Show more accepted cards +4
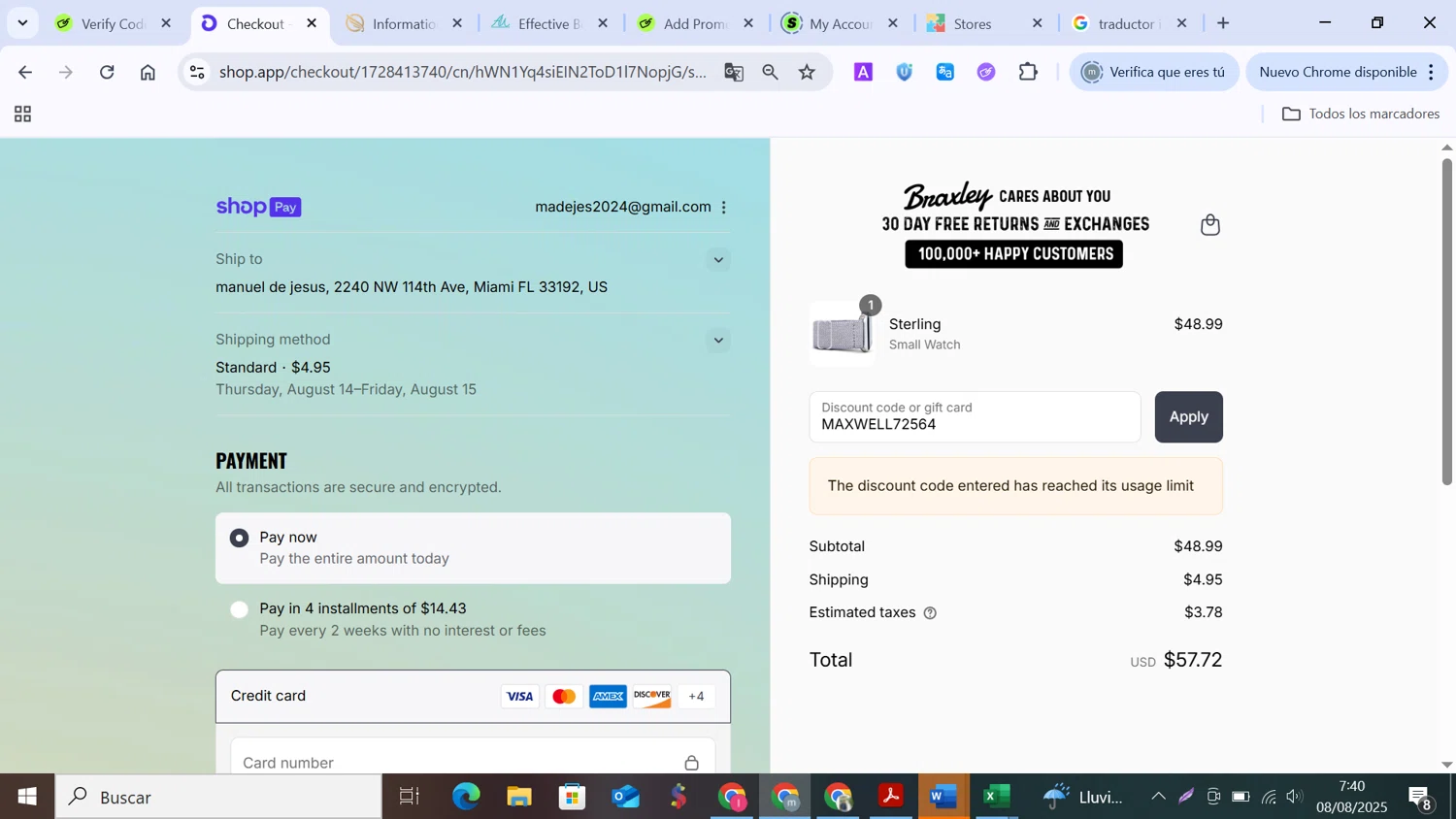The image size is (1456, 819). 696,697
